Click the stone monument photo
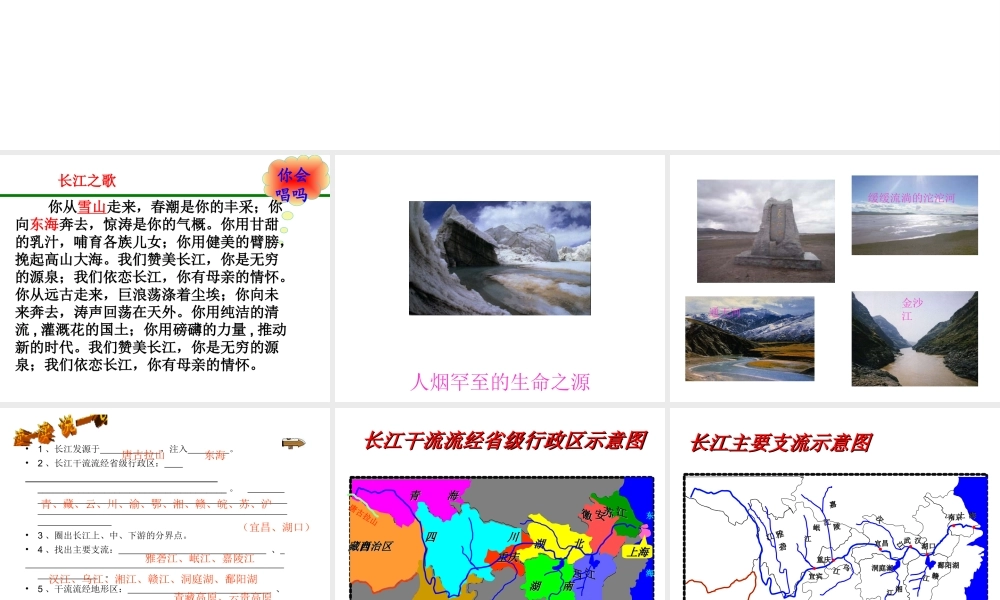Viewport: 1000px width, 600px height. (765, 231)
